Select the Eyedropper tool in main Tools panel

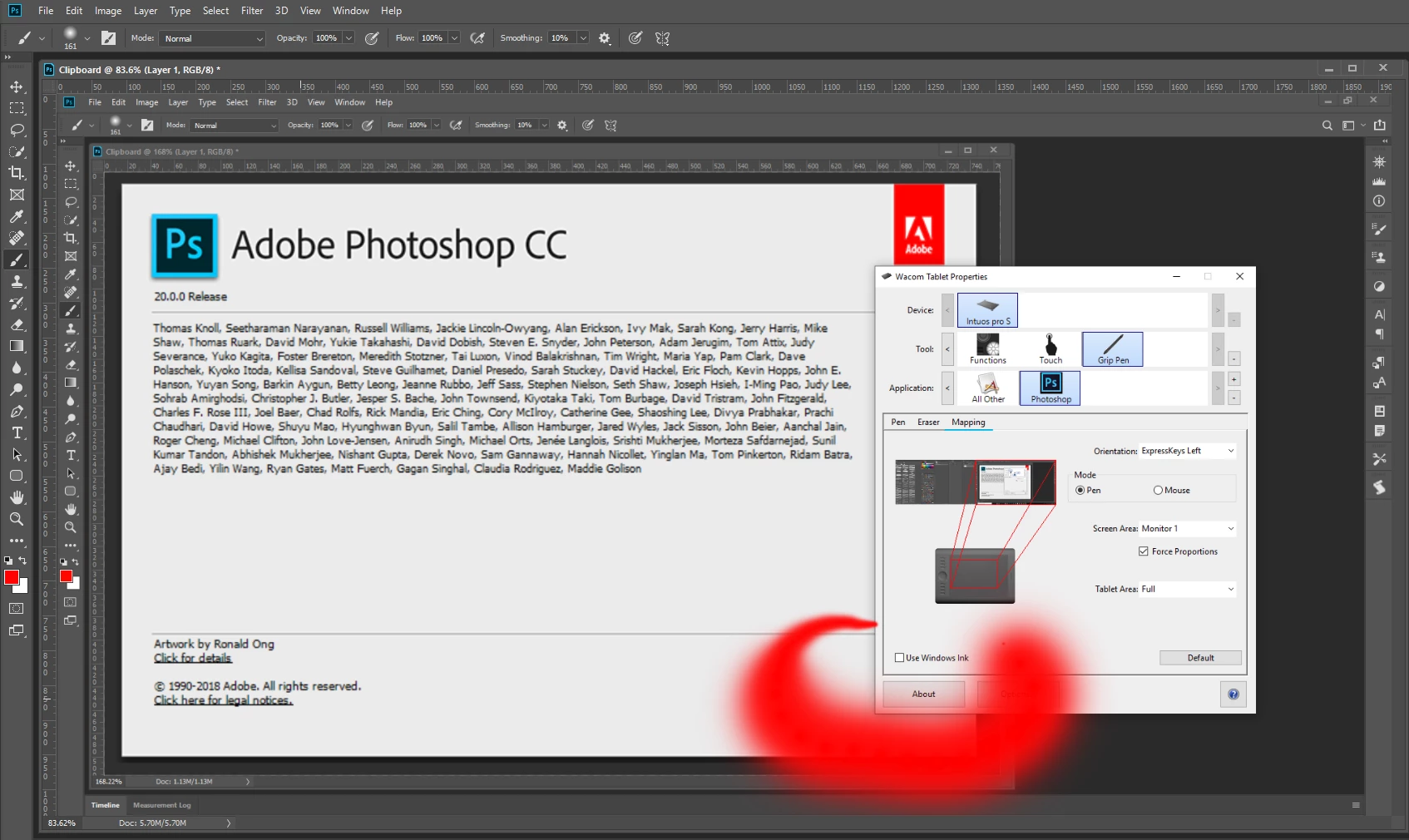point(17,216)
